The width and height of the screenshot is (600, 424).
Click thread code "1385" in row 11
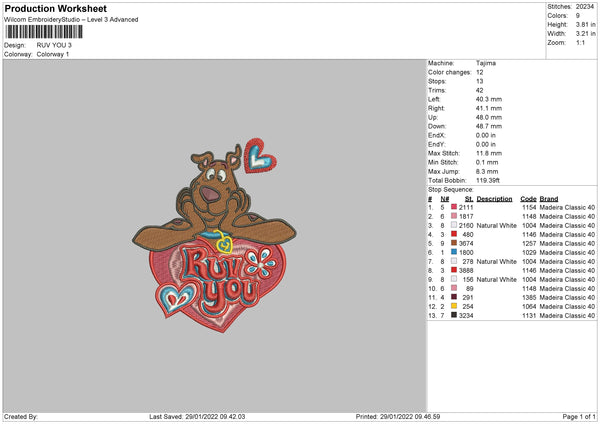pos(529,297)
